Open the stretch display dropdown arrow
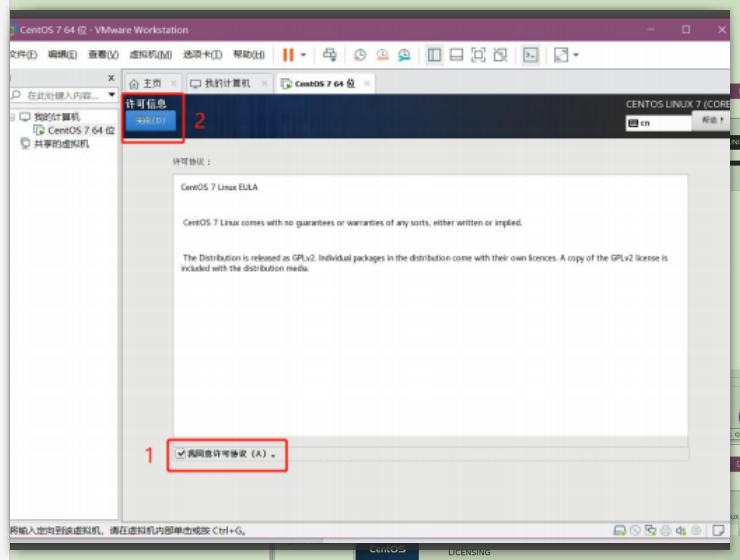The height and width of the screenshot is (560, 740). click(576, 55)
